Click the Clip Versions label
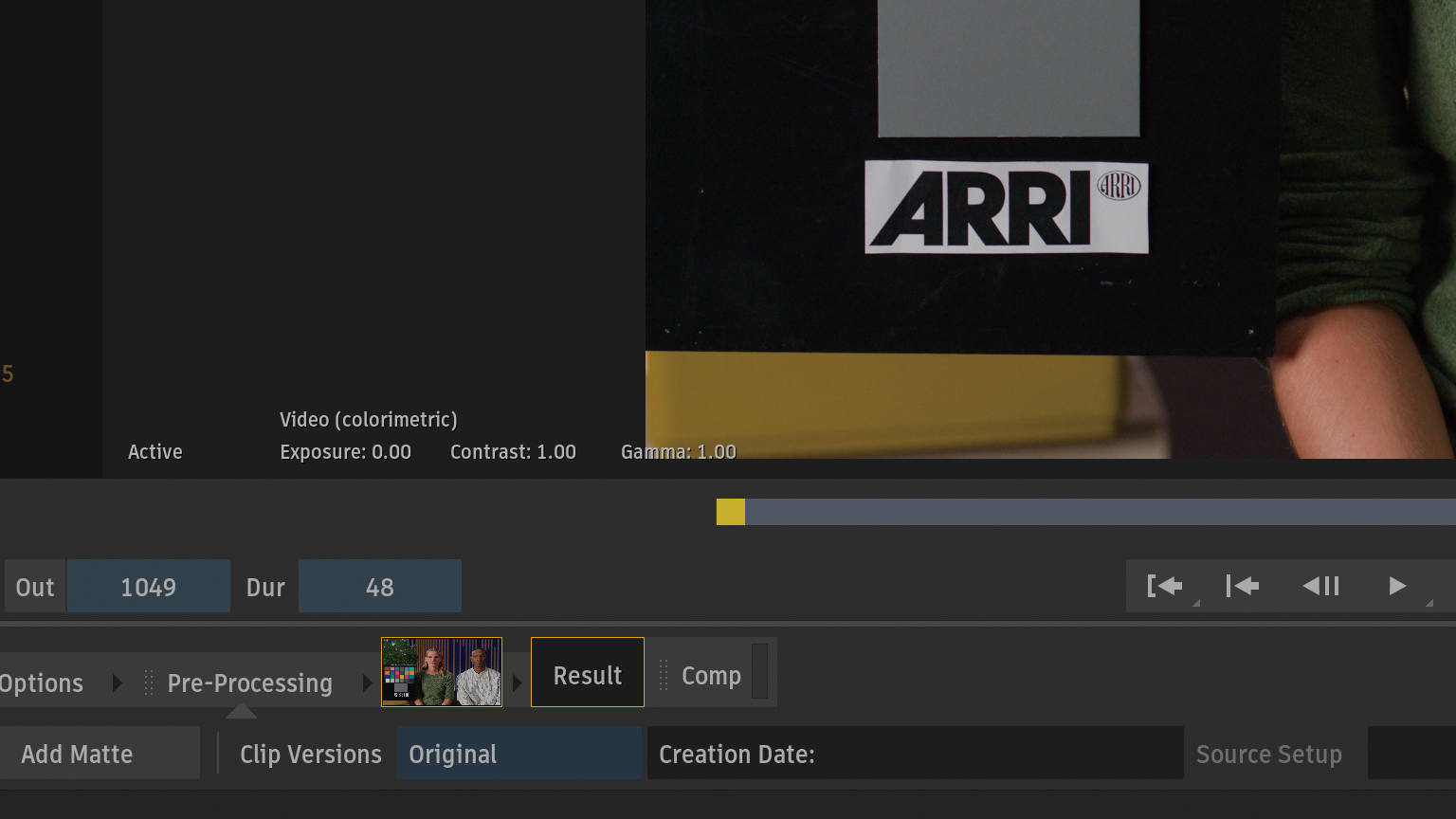 coord(311,754)
